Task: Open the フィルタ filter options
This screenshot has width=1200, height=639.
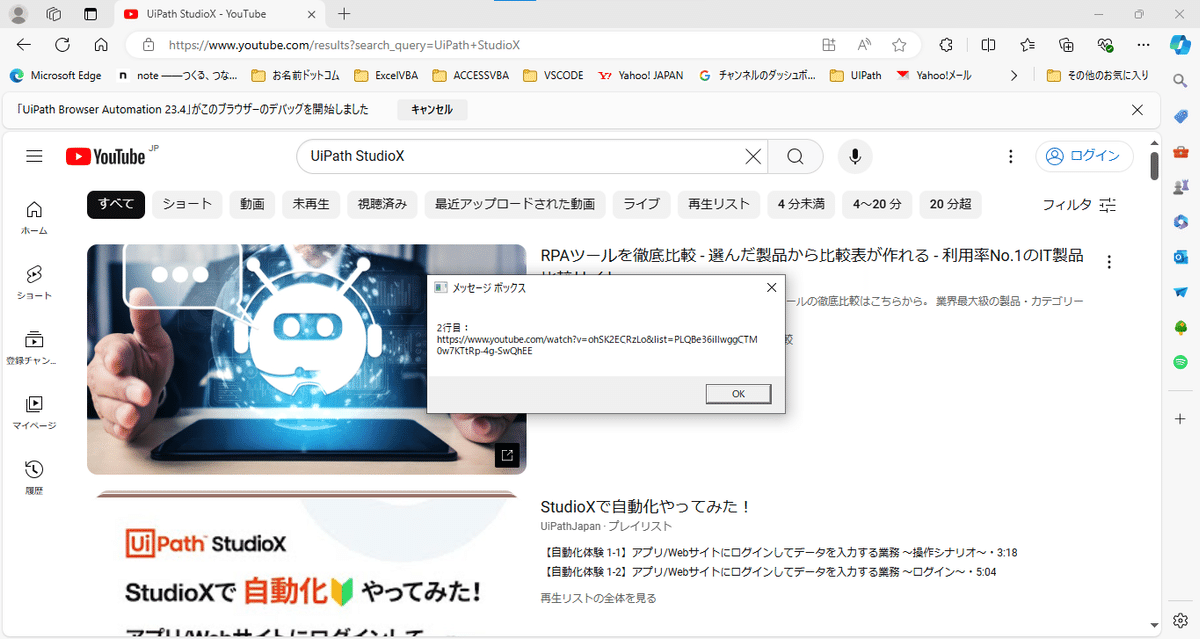Action: coord(1079,204)
